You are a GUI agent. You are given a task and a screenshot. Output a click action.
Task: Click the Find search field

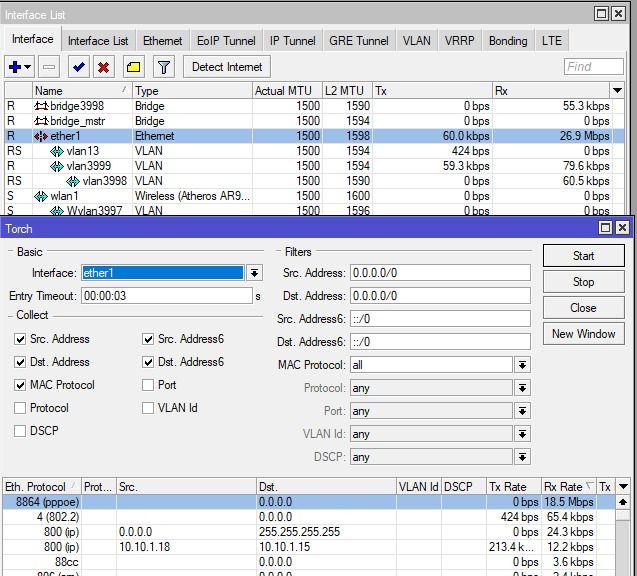594,67
